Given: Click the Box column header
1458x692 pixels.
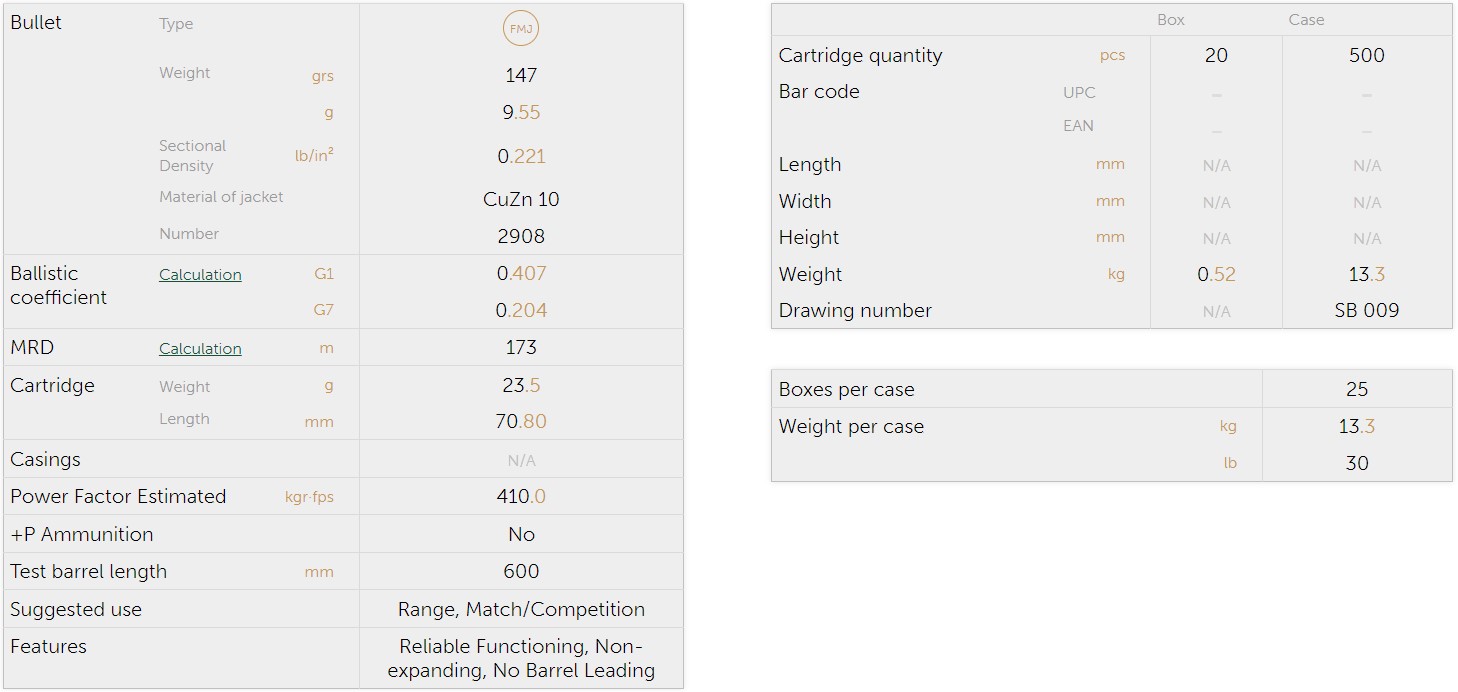Looking at the screenshot, I should point(1171,20).
